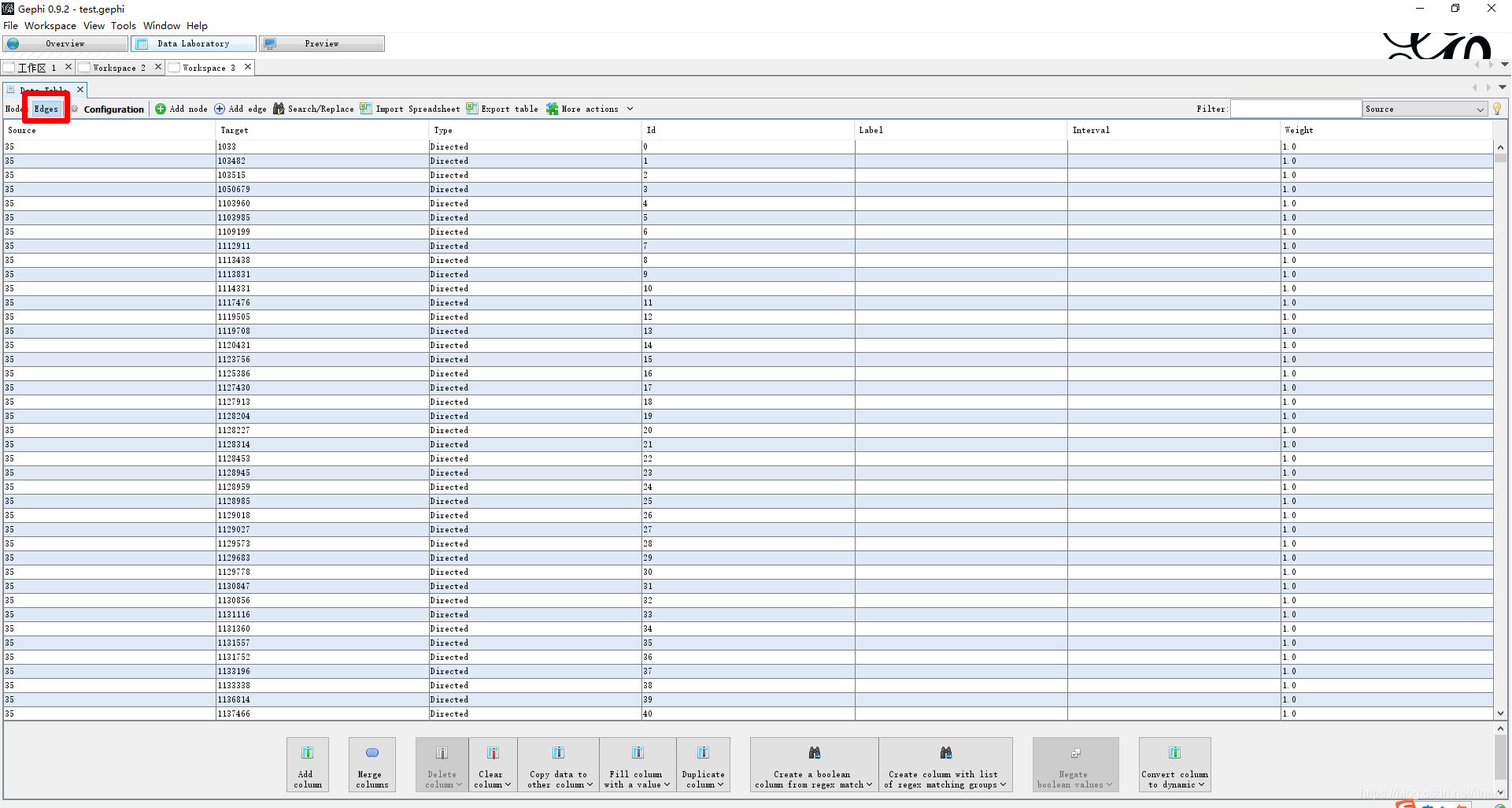Click the Data Laboratory table icon
This screenshot has height=808, width=1512.
coord(142,44)
